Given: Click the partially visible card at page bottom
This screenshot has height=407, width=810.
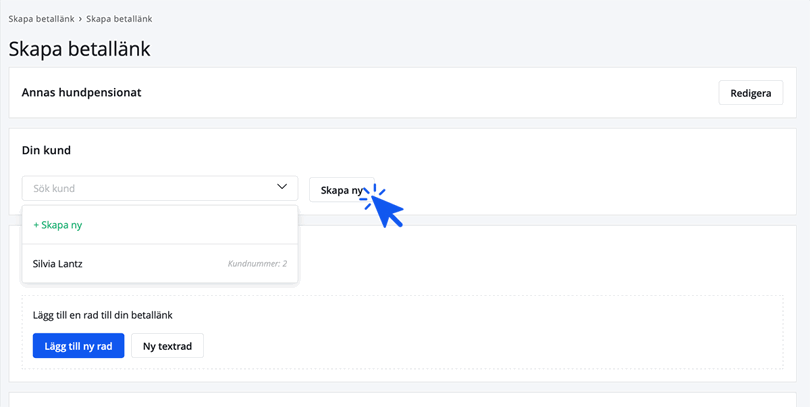Looking at the screenshot, I should (402, 400).
